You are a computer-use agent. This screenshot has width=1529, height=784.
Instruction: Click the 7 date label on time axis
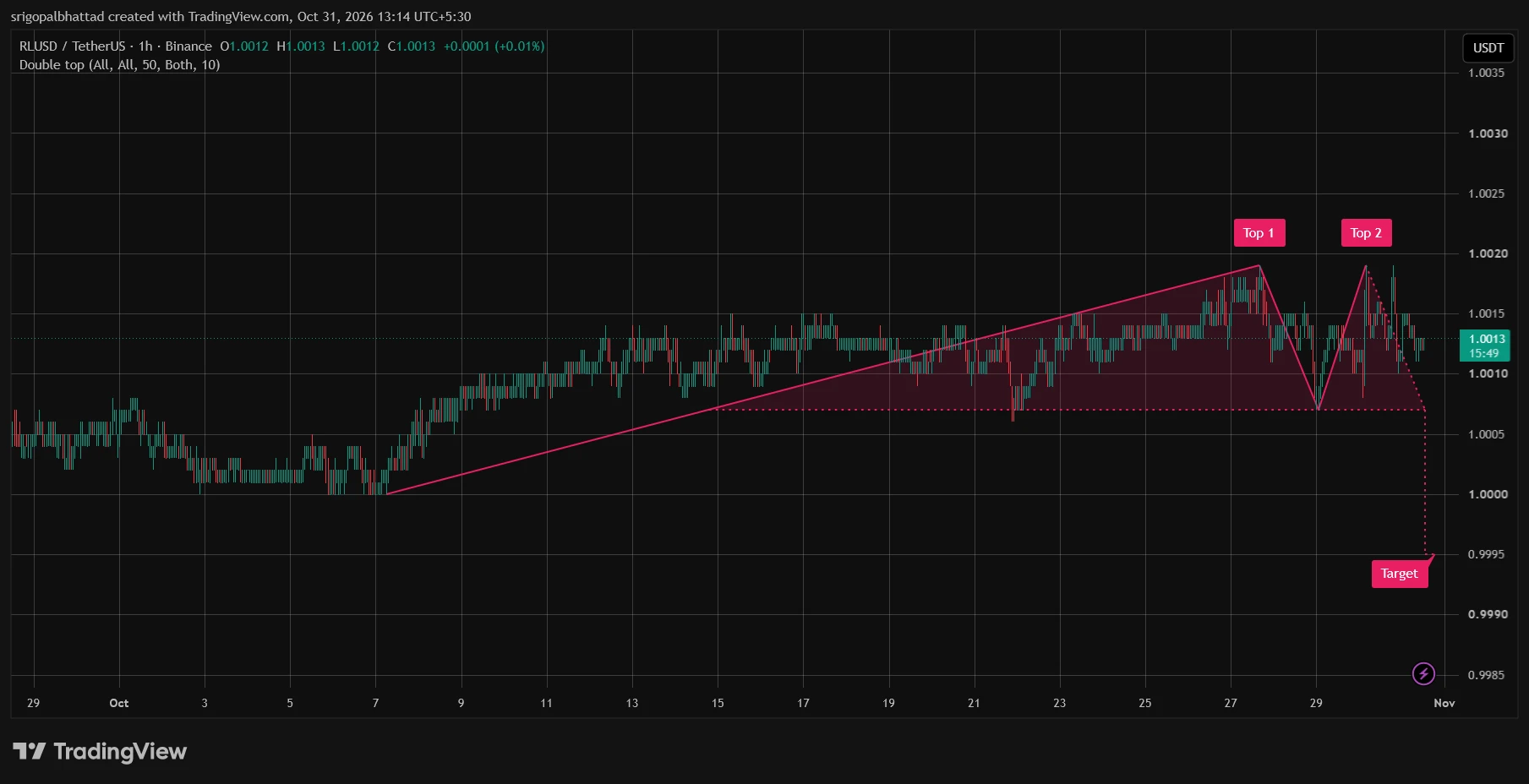coord(375,703)
